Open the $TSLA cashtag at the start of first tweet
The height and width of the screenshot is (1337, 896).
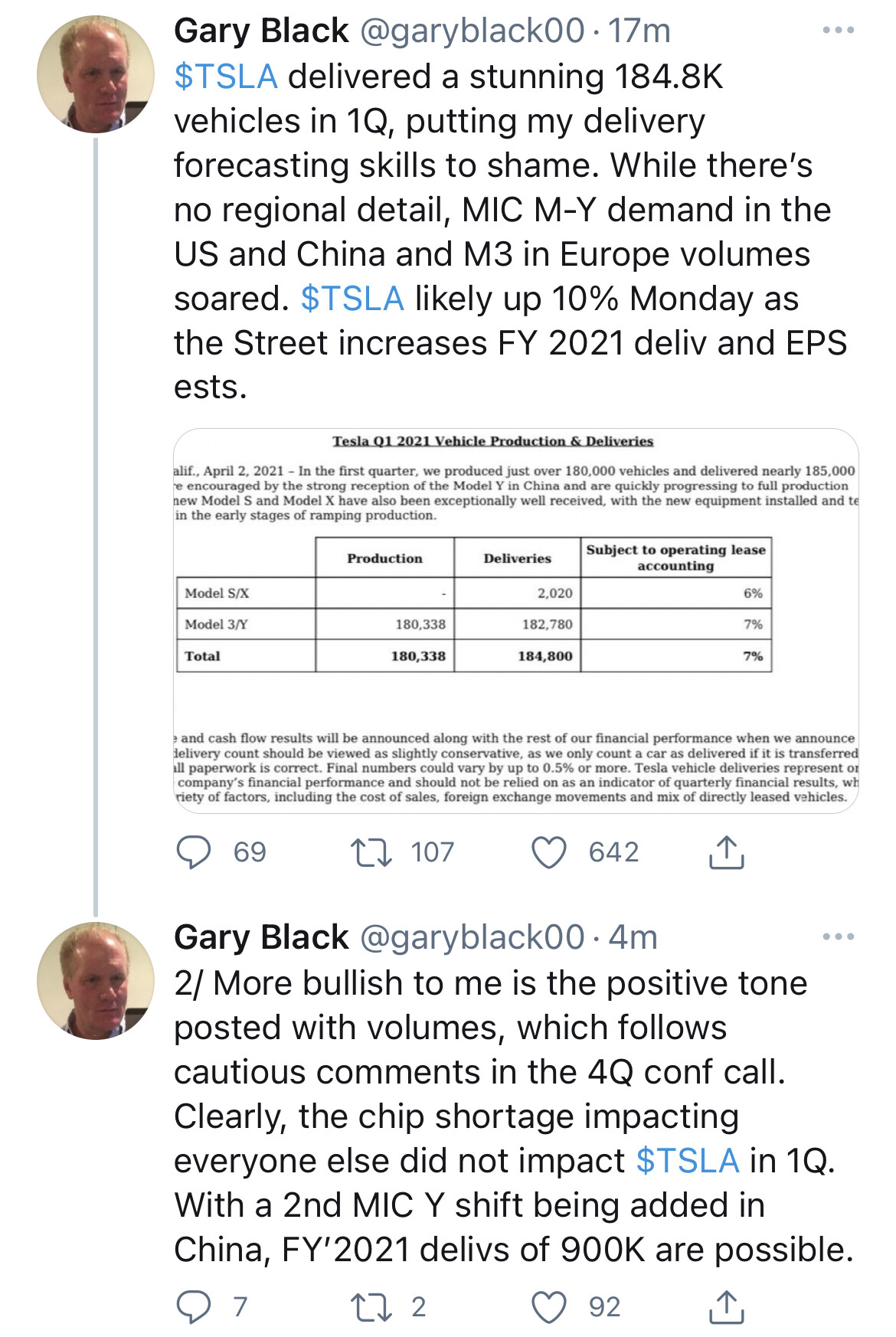226,77
